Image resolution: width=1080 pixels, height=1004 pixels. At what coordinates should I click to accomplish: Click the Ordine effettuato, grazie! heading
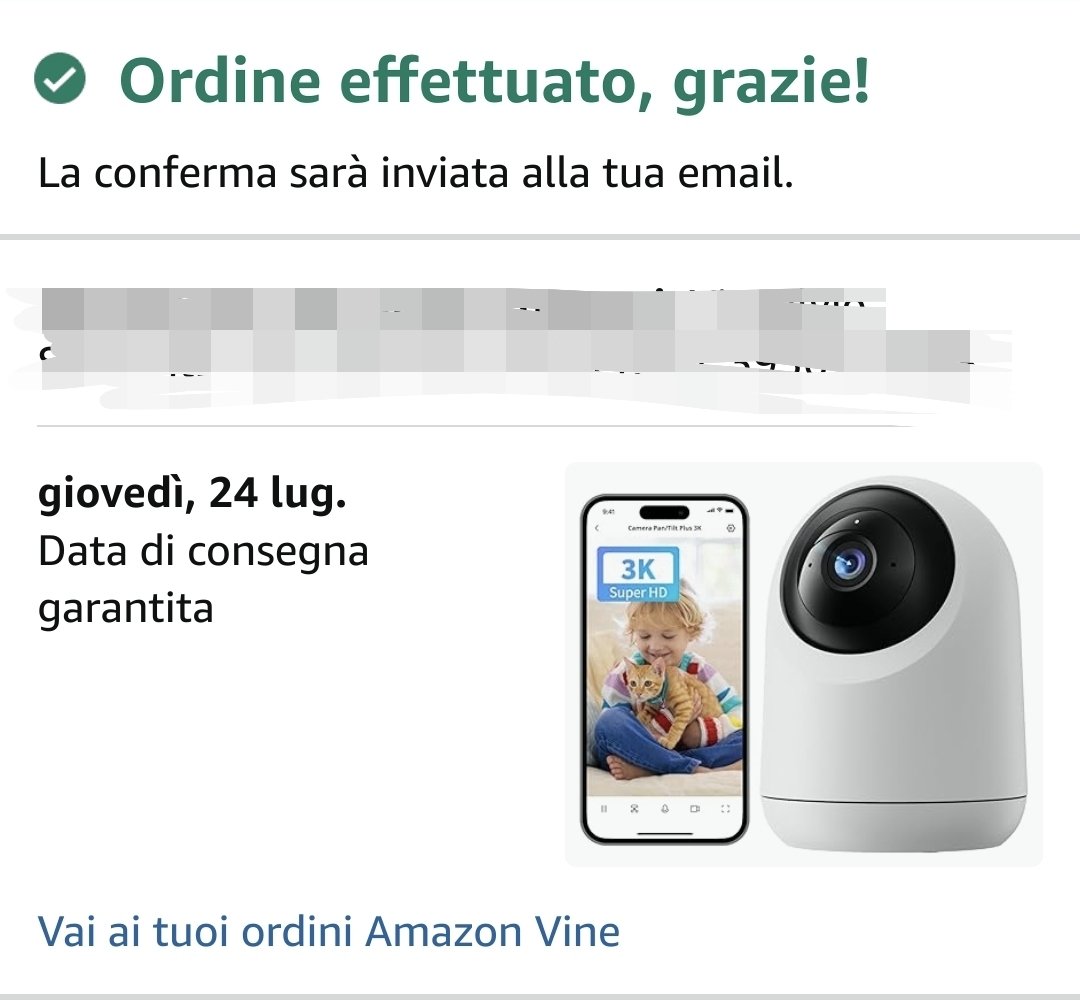(495, 81)
